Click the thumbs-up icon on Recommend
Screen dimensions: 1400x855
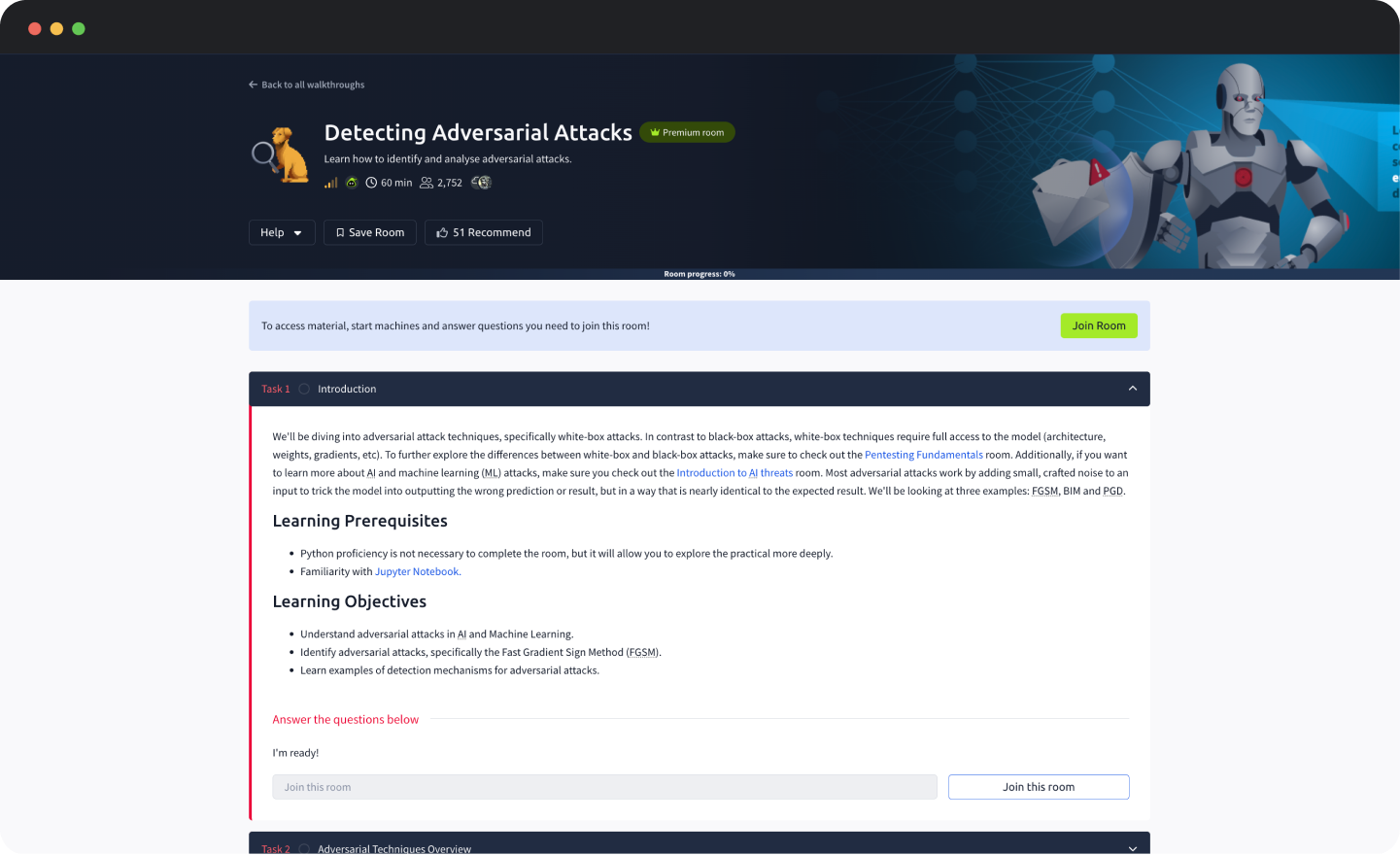442,233
